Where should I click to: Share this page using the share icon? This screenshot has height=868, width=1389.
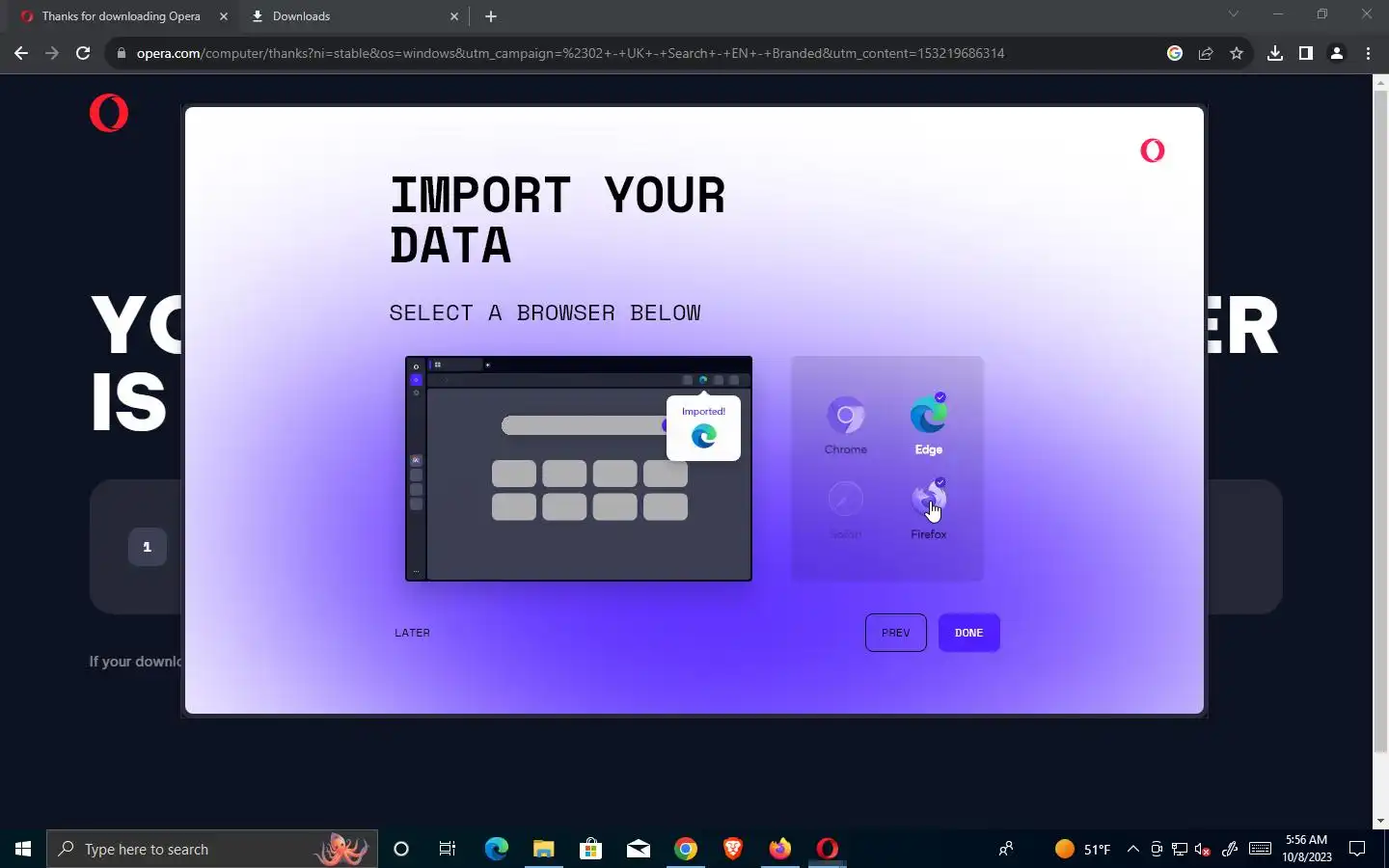pos(1206,53)
